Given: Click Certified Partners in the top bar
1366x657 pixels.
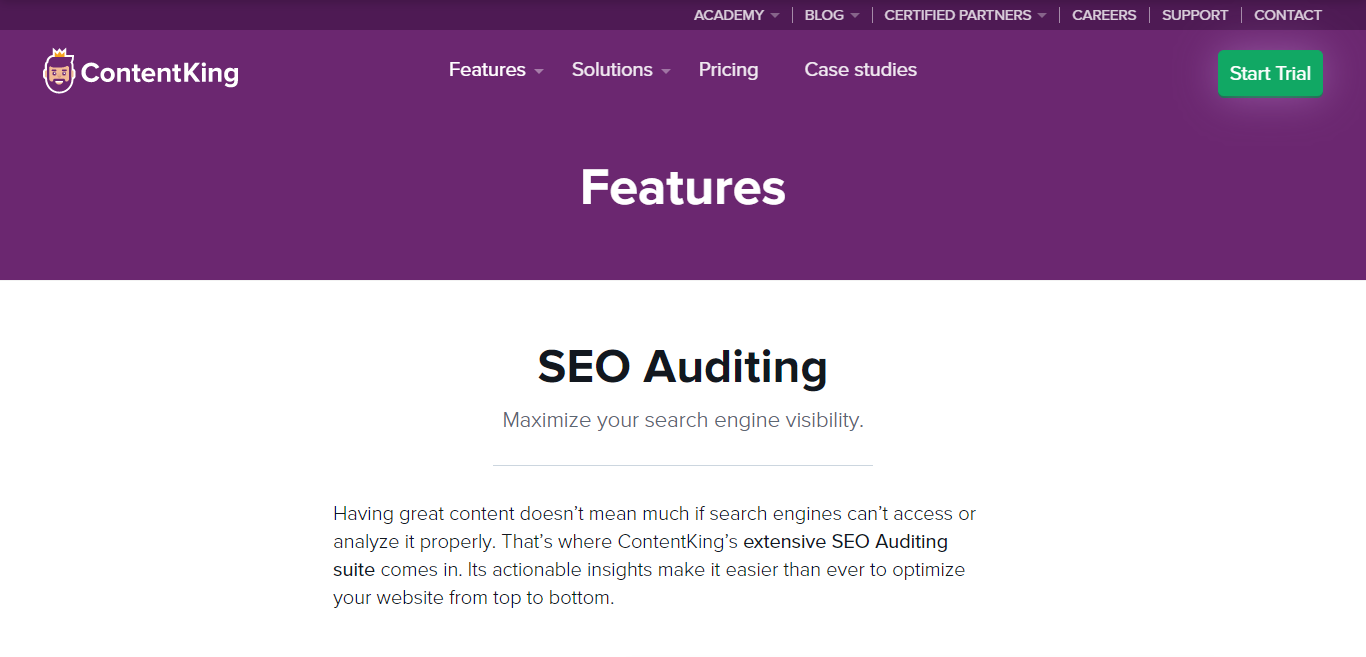Looking at the screenshot, I should [x=958, y=15].
